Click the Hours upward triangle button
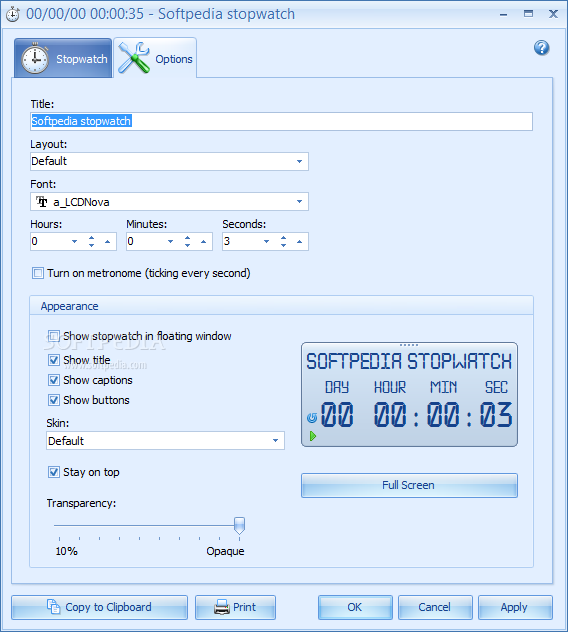The width and height of the screenshot is (568, 632). 107,241
